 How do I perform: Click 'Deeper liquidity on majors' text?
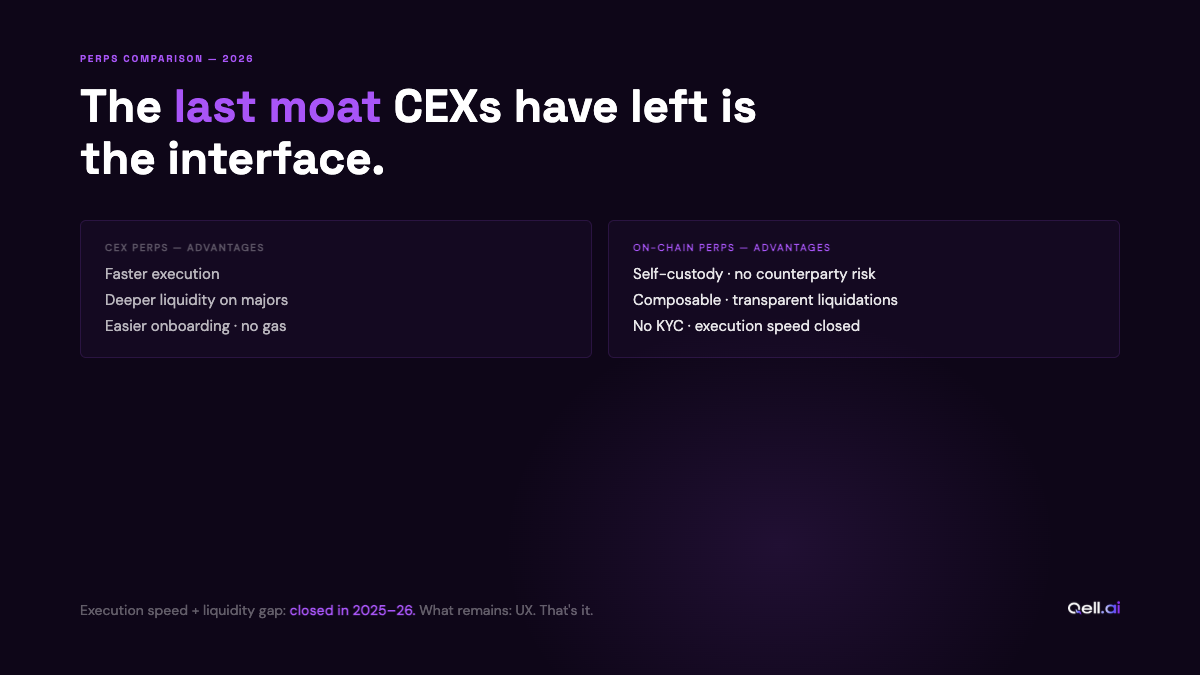(x=196, y=300)
